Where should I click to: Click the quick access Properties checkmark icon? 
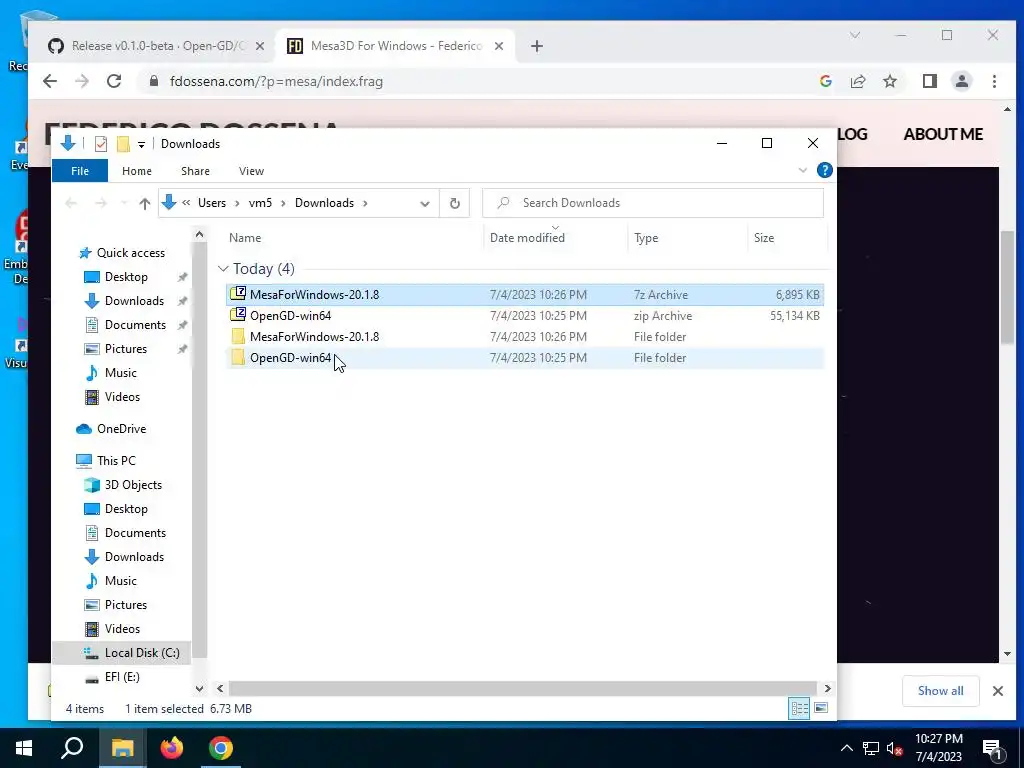[x=101, y=144]
